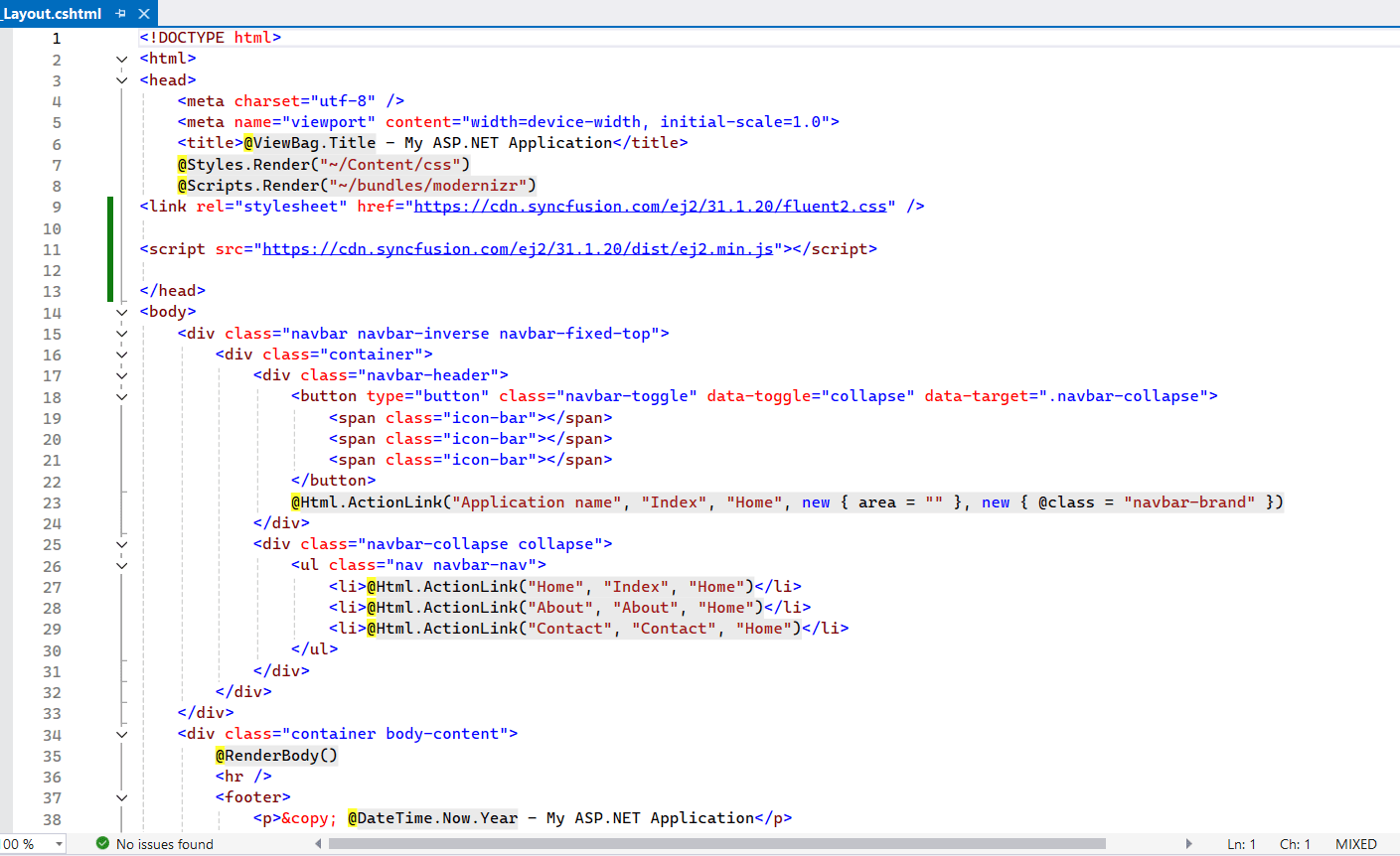This screenshot has height=856, width=1400.
Task: Click the right arrow of the horizontal scrollbar
Action: coord(1189,843)
